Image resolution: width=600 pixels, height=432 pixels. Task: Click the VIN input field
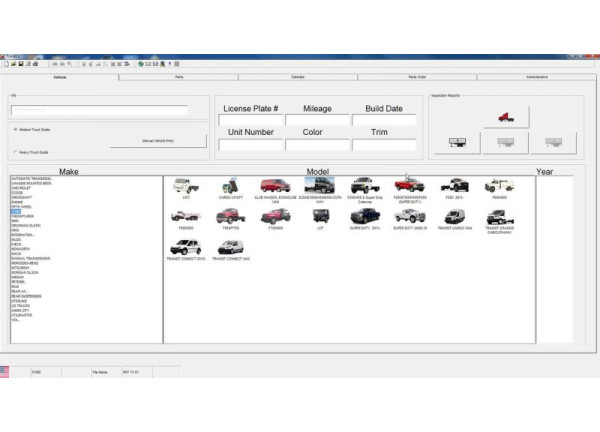point(99,110)
